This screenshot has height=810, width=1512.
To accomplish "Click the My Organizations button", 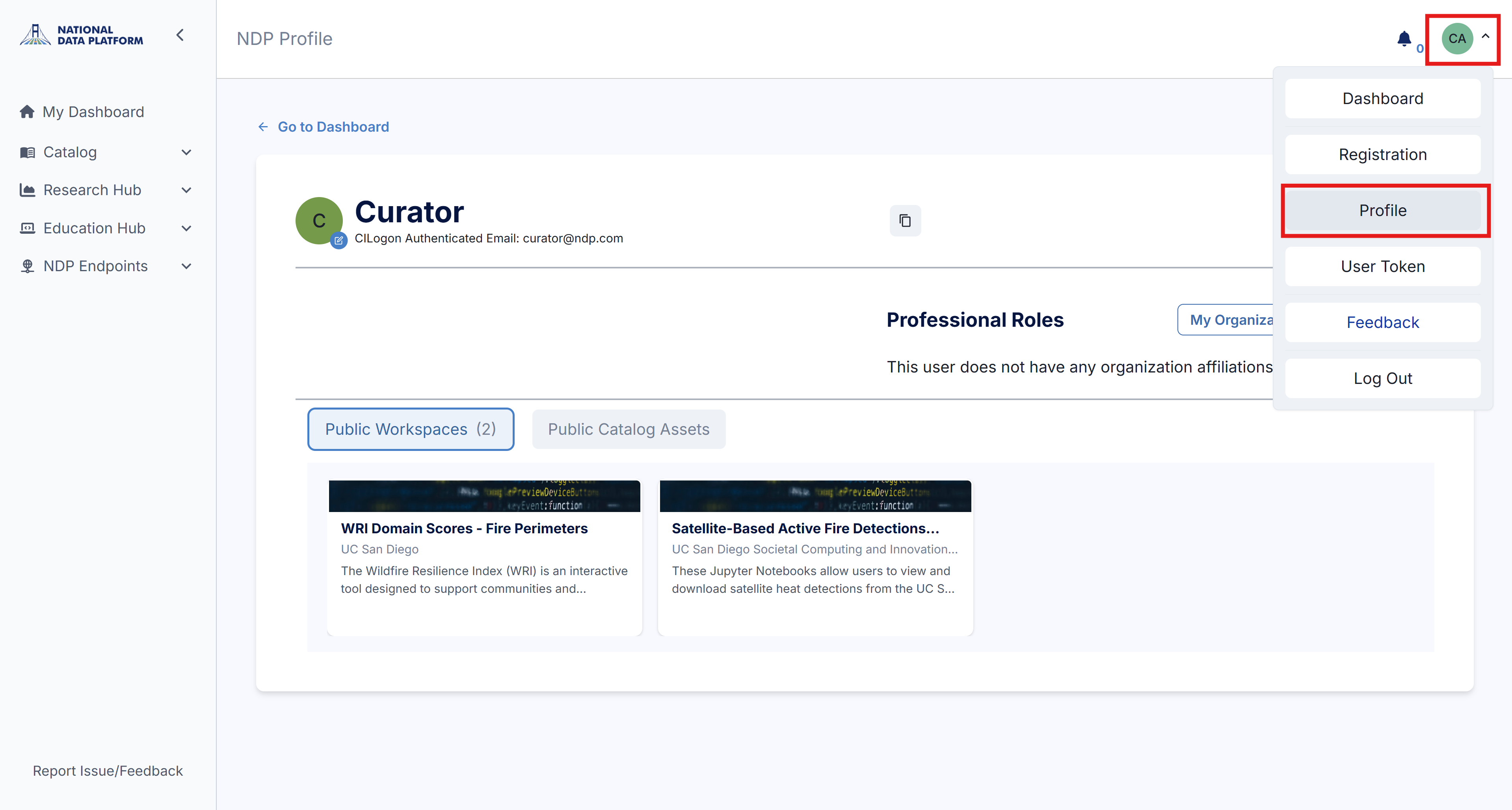I will (1226, 320).
